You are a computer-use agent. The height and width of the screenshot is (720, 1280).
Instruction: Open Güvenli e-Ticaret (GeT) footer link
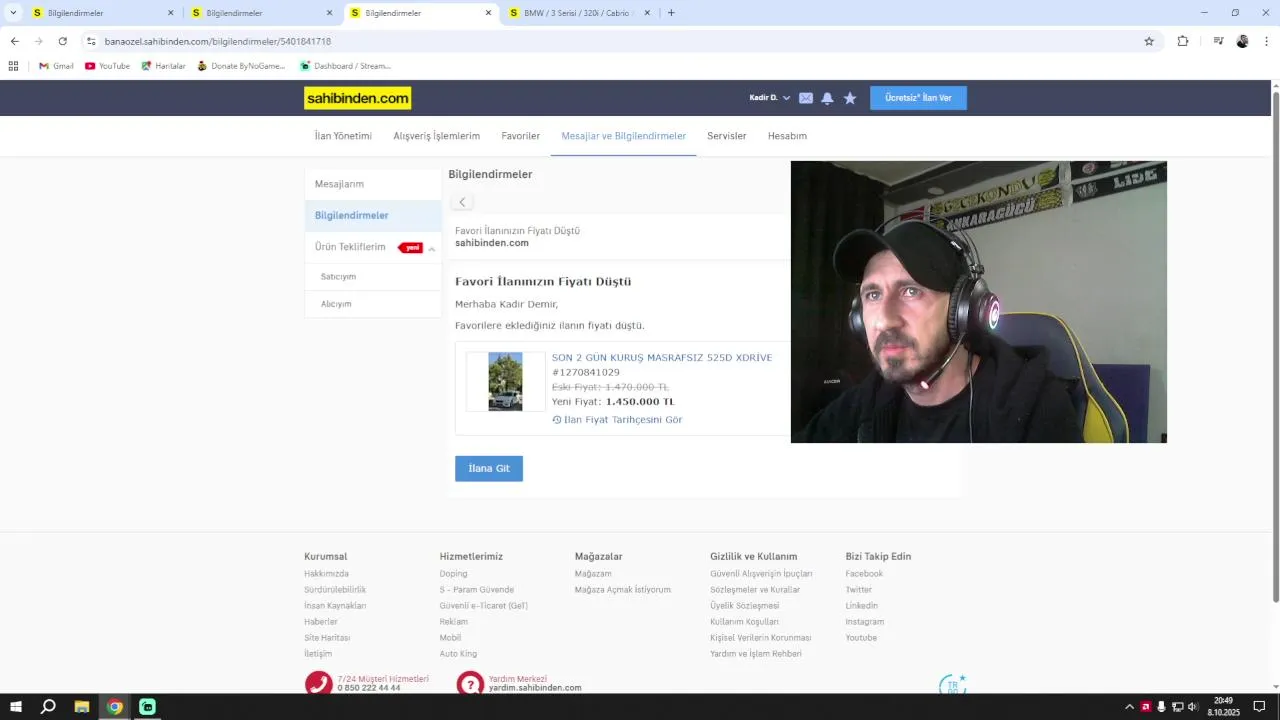point(483,606)
